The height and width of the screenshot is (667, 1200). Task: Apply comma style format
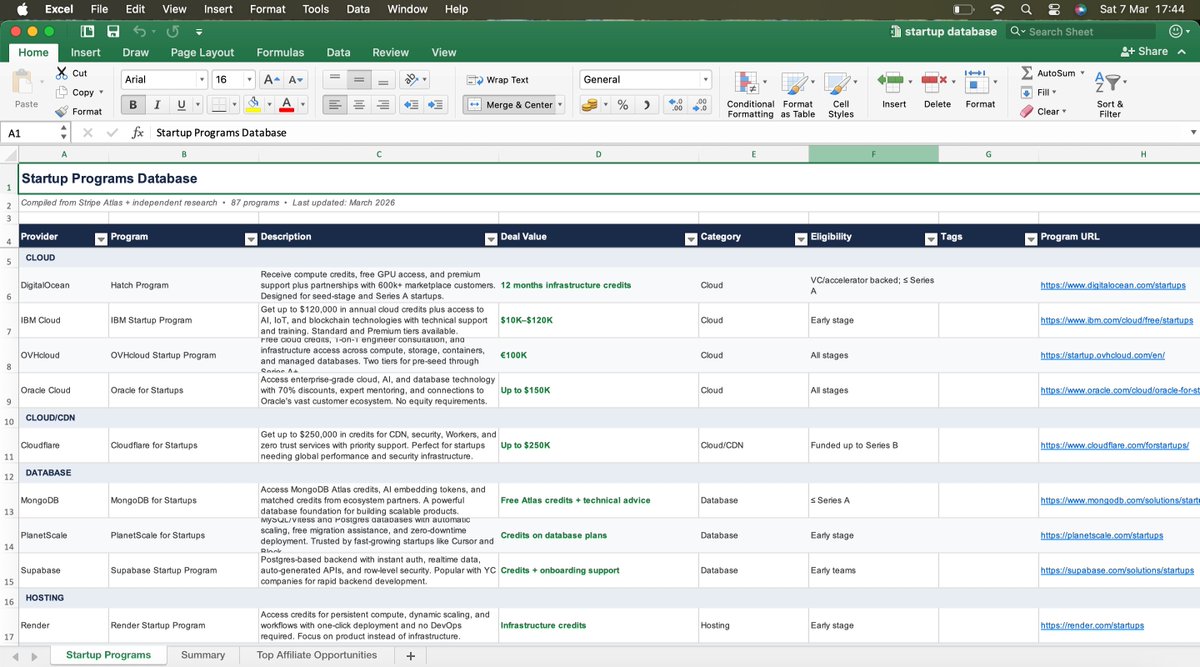click(646, 105)
